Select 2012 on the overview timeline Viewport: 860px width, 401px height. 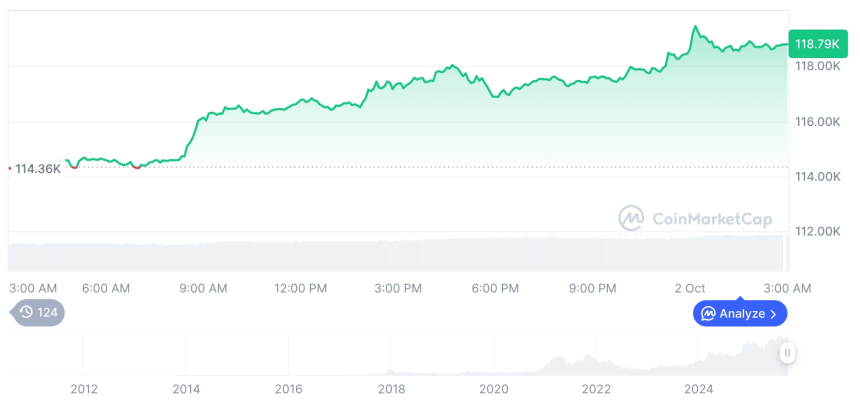tap(83, 389)
